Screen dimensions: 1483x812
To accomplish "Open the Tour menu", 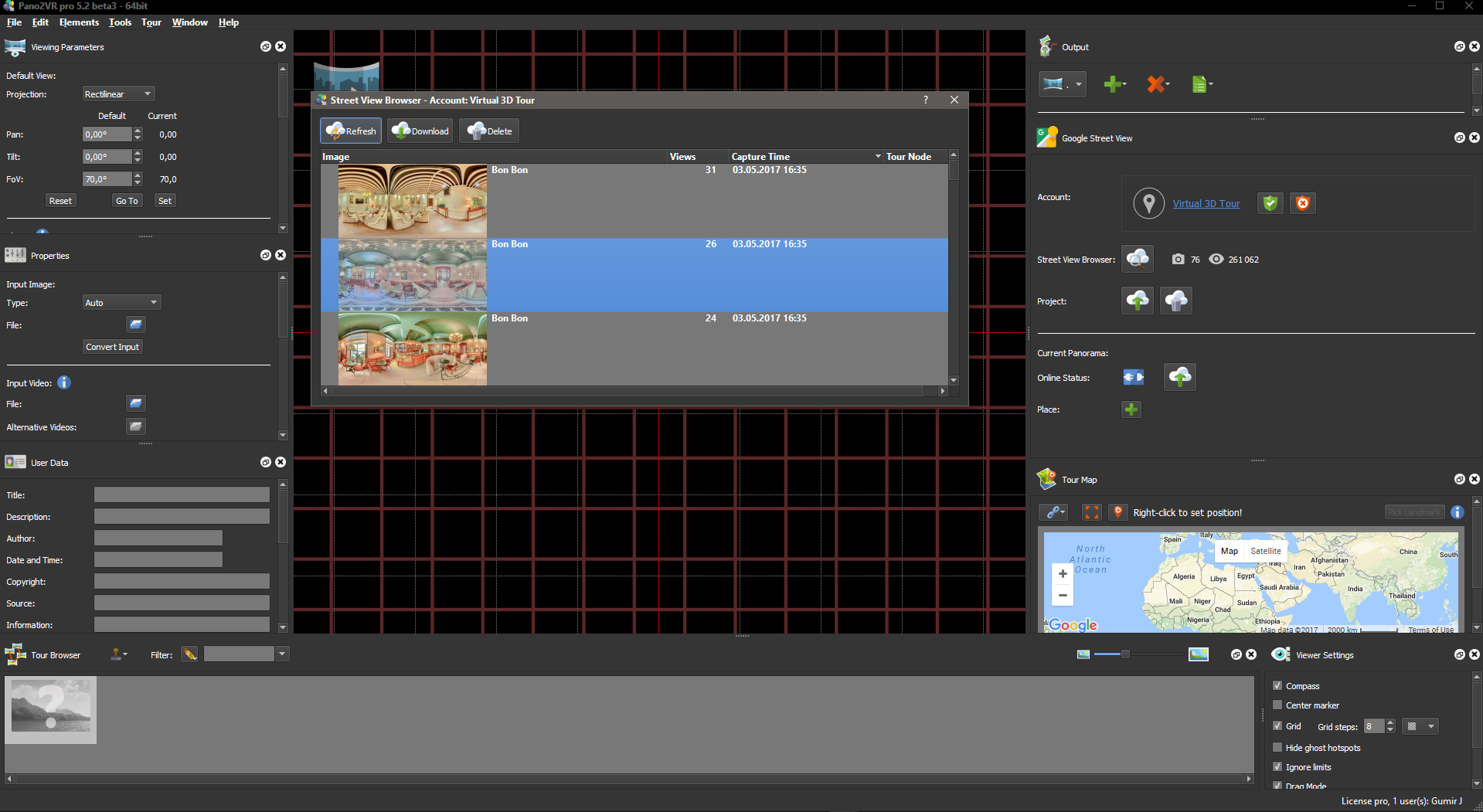I will pos(151,22).
